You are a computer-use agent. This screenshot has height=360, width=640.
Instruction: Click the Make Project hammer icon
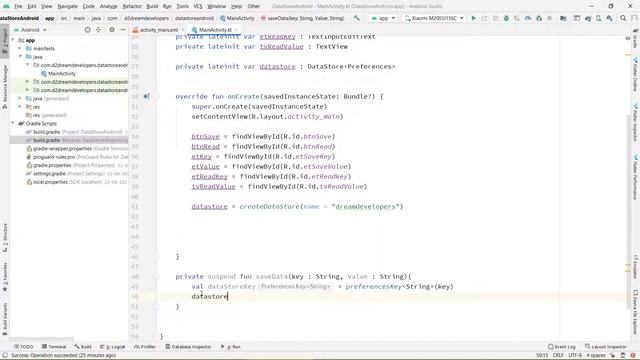[357, 18]
